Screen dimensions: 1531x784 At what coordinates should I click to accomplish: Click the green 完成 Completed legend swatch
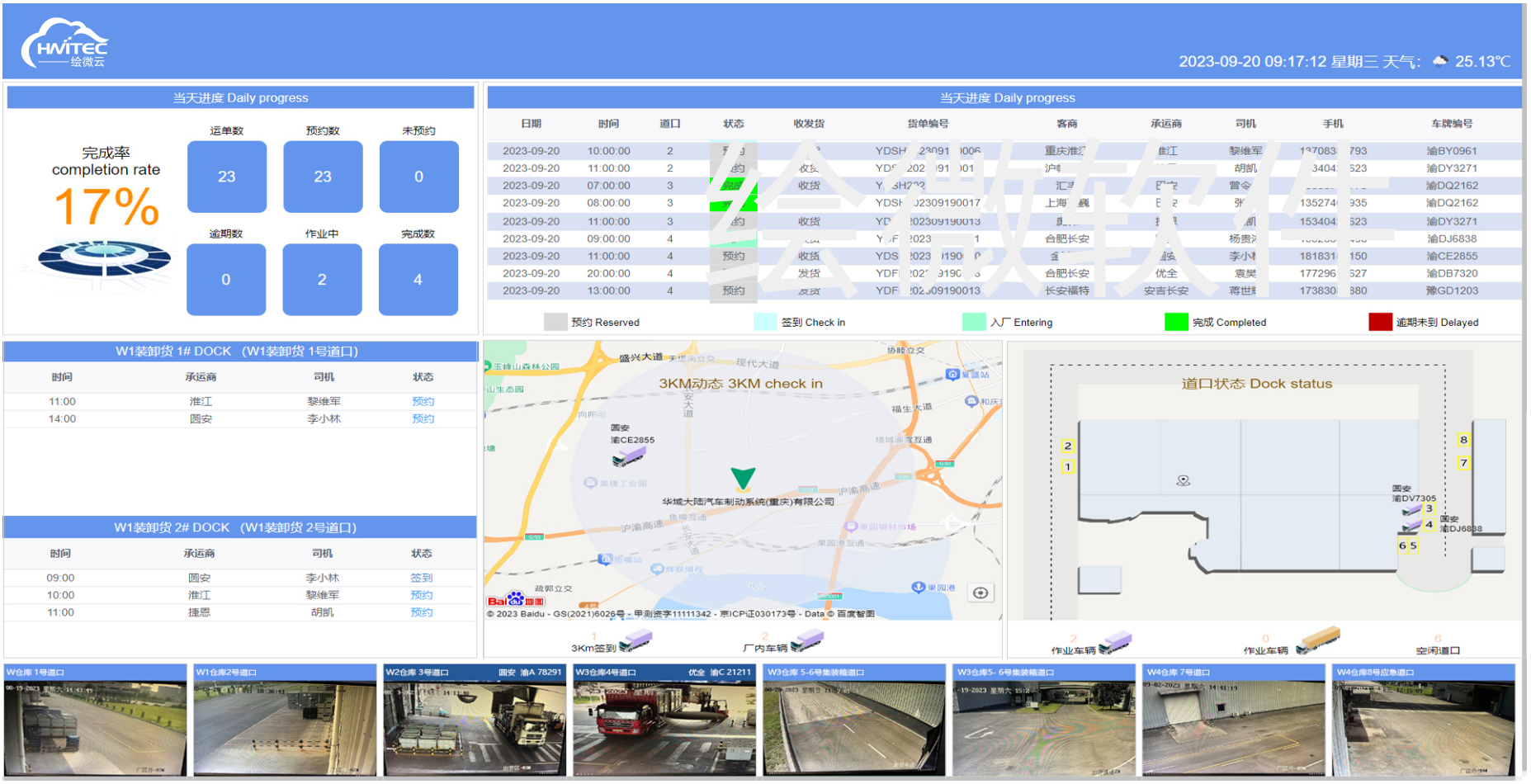click(1175, 322)
